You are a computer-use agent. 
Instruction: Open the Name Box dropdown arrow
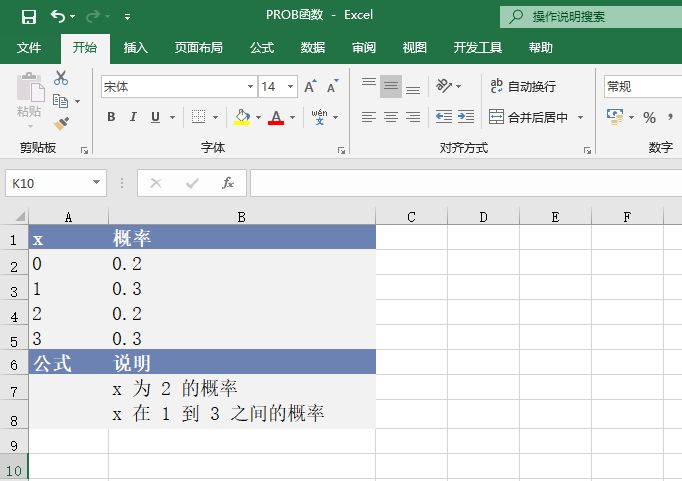click(97, 183)
